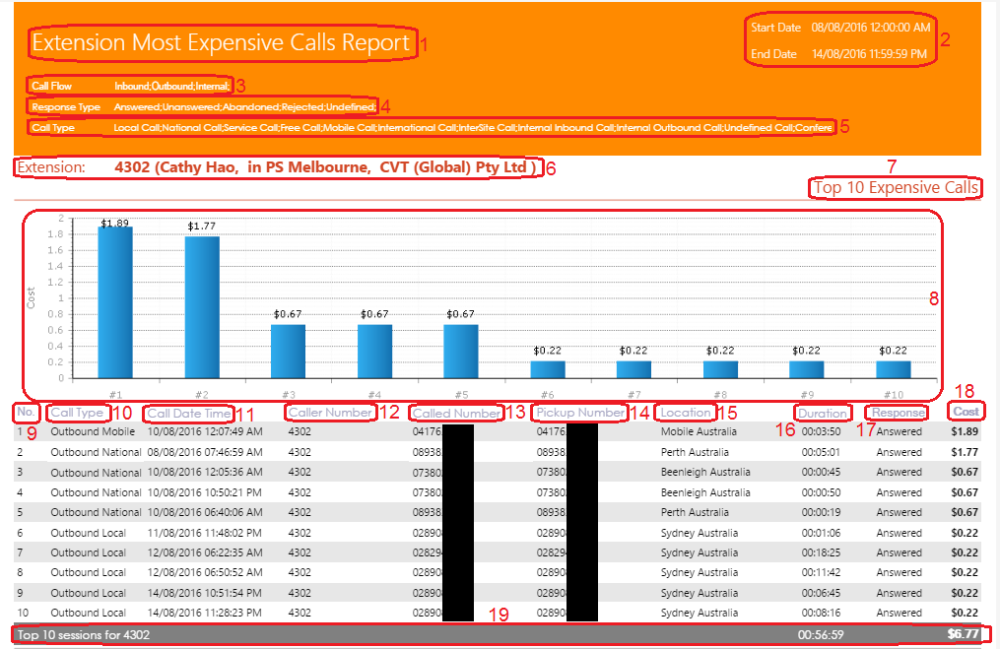Image resolution: width=1000 pixels, height=649 pixels.
Task: Click the $1.77 cost cell in row 2
Action: [x=964, y=452]
